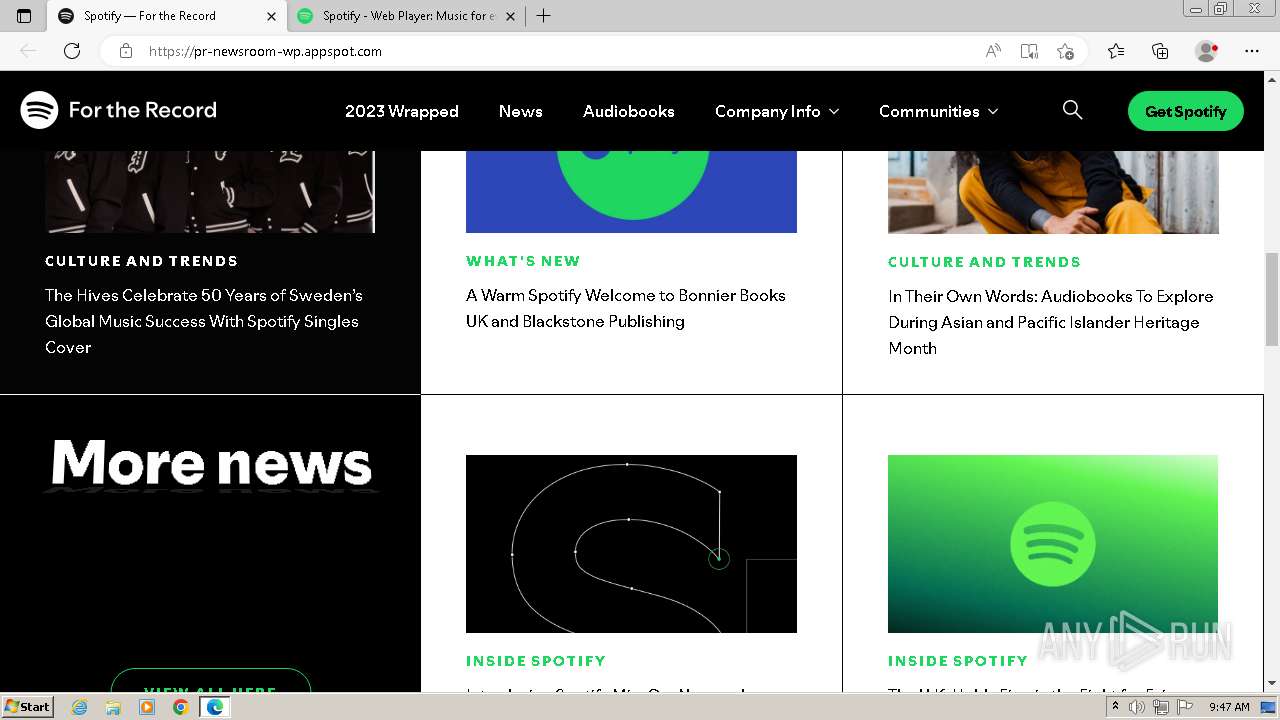Click the View All Here button
The width and height of the screenshot is (1280, 720).
pos(210,682)
